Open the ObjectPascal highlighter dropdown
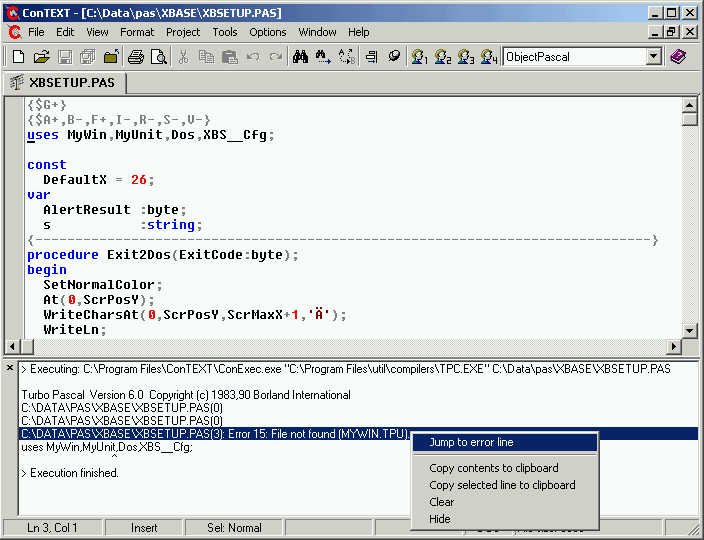704x540 pixels. [x=654, y=57]
